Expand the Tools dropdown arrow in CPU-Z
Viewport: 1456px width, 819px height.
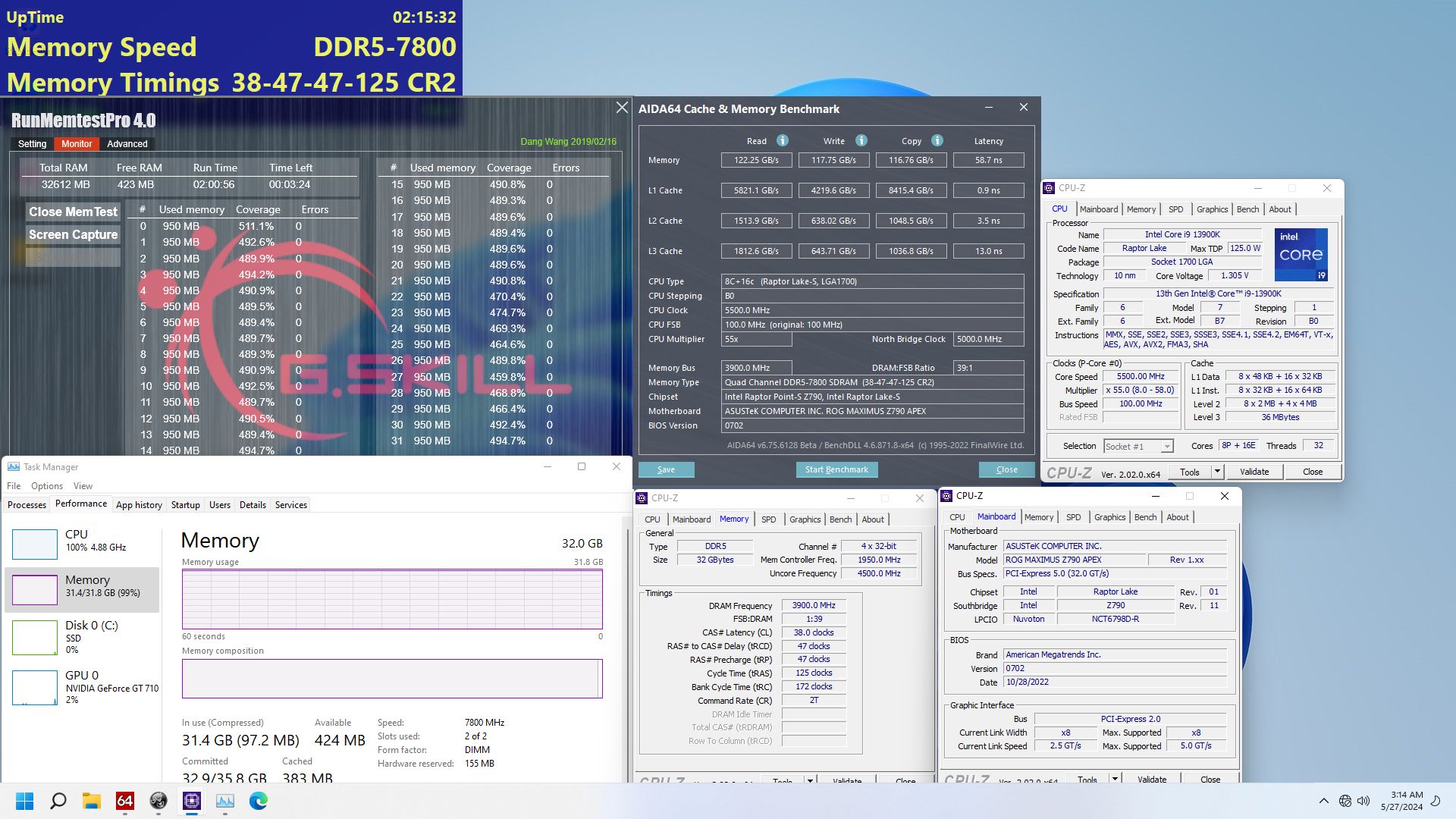[x=1217, y=472]
